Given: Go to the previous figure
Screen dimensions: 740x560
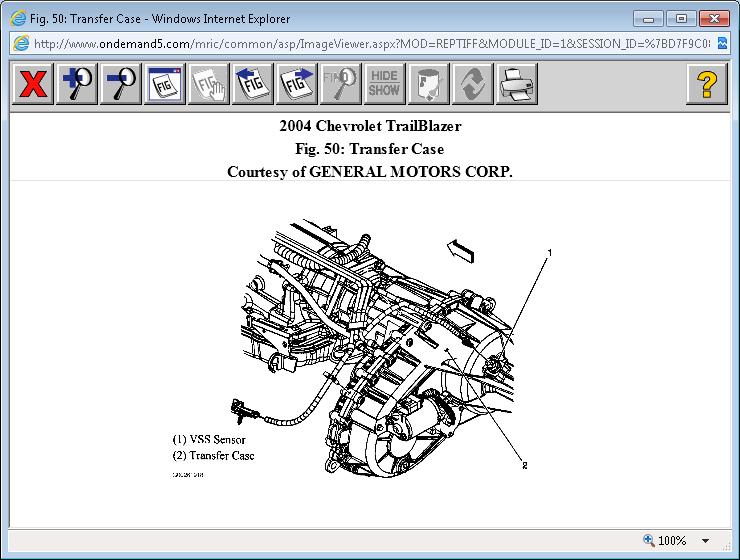Looking at the screenshot, I should coord(253,84).
